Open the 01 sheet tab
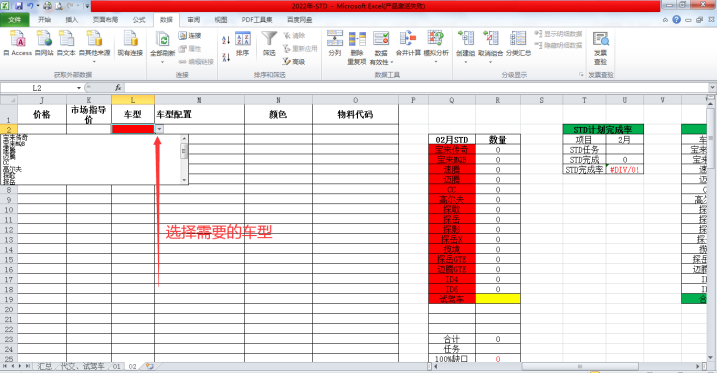The image size is (718, 374). coord(117,367)
